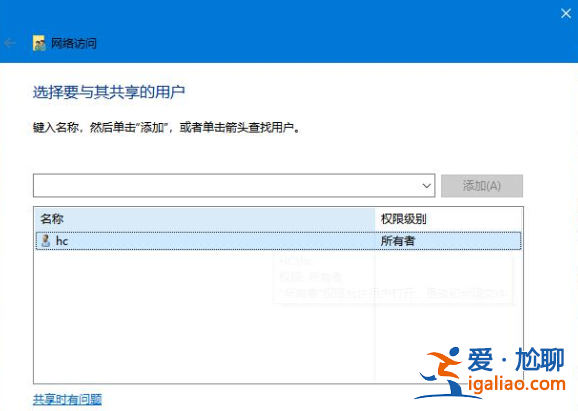This screenshot has height=411, width=578.
Task: Open the 共享时有问题 help link
Action: [67, 399]
